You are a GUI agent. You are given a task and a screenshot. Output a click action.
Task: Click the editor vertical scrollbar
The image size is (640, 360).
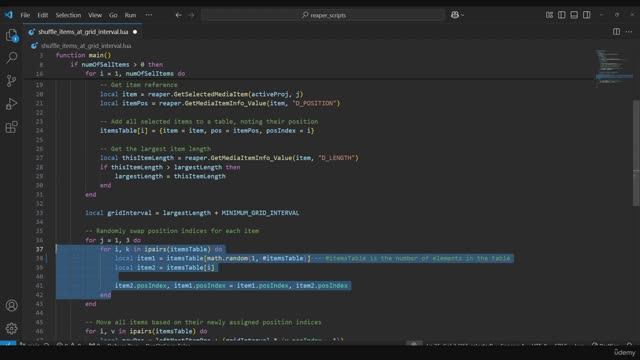point(636,153)
